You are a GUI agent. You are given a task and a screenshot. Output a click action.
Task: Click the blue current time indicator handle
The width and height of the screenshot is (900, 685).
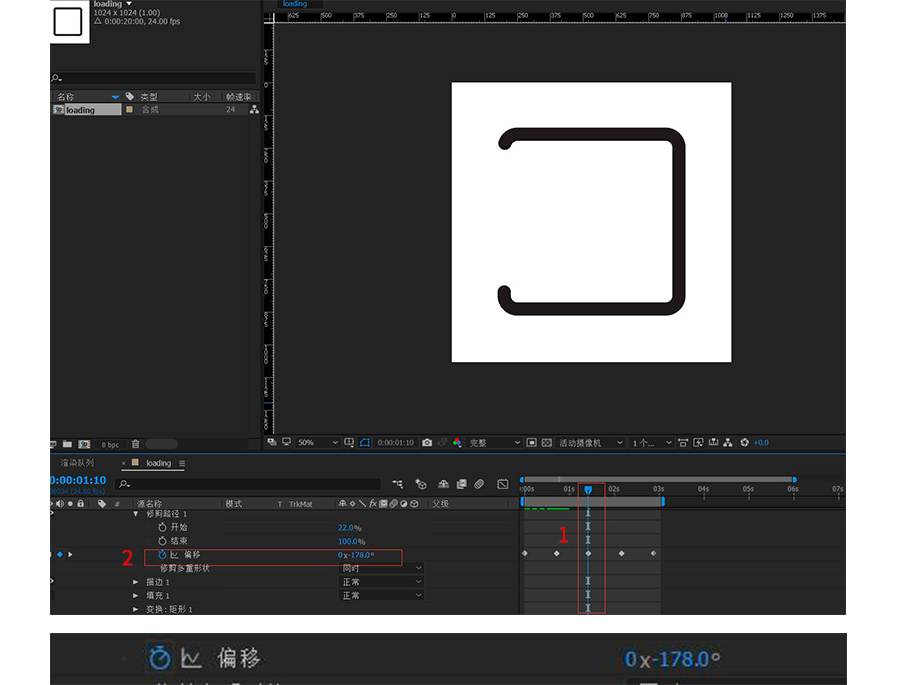(588, 489)
